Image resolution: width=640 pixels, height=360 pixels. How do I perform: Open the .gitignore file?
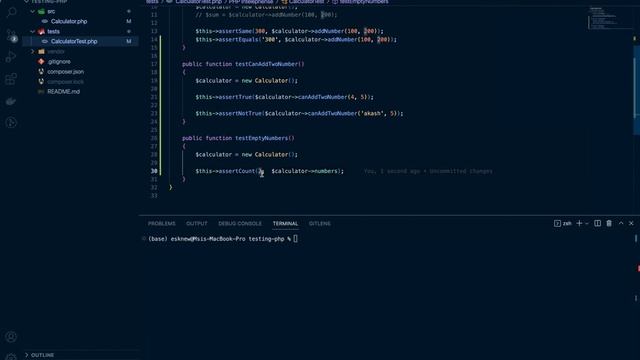pos(59,62)
